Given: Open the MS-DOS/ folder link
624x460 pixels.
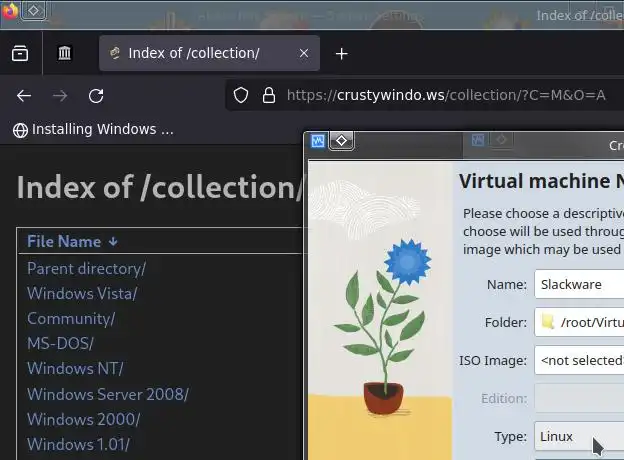Looking at the screenshot, I should tap(60, 343).
